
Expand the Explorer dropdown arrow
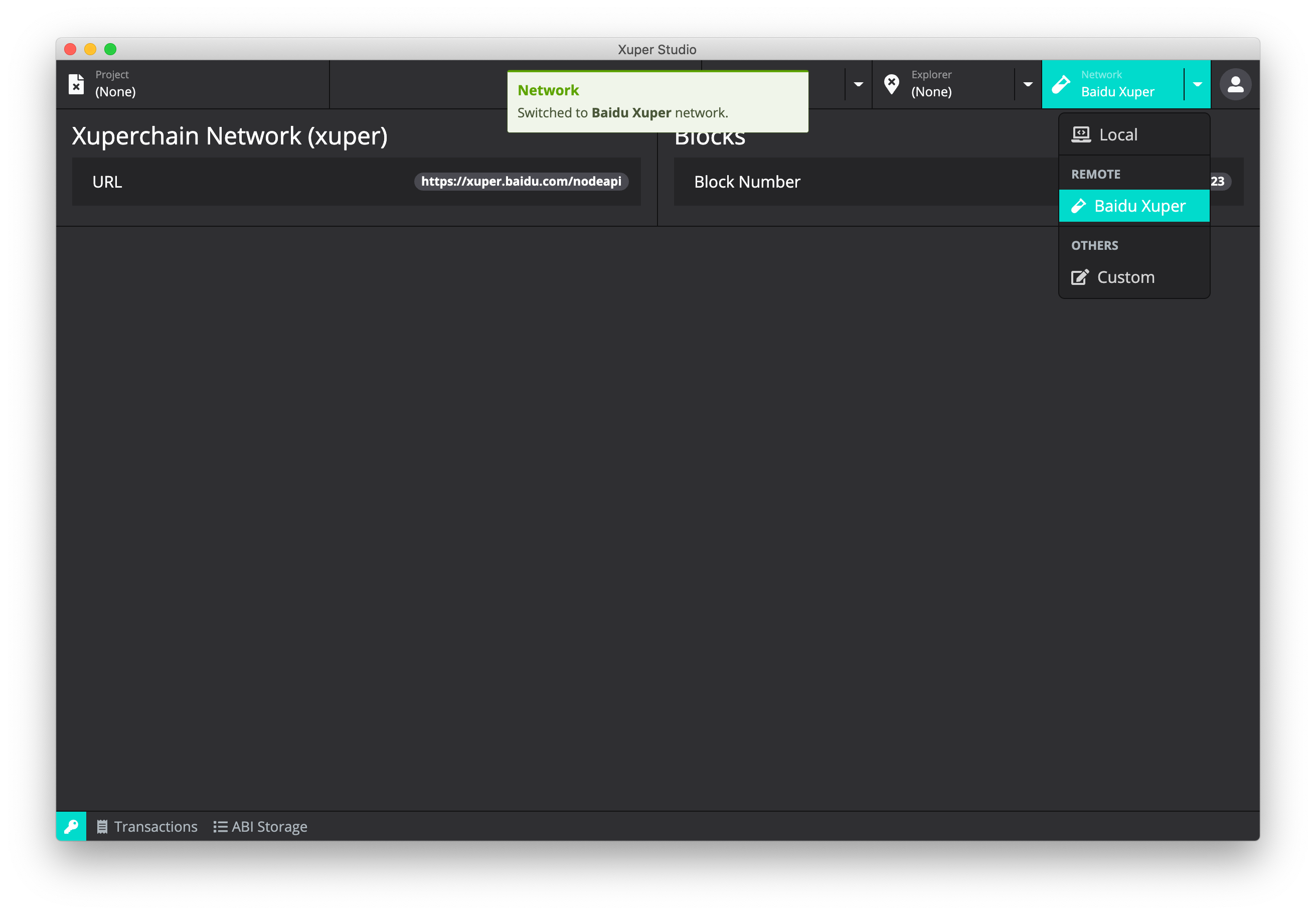(x=1028, y=84)
